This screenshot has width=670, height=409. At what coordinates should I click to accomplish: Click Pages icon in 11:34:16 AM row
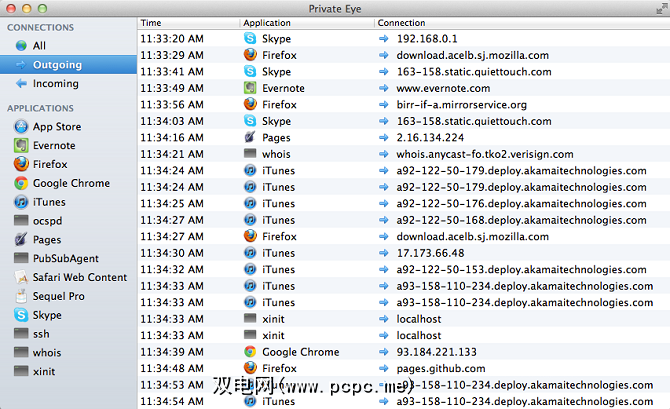[250, 137]
